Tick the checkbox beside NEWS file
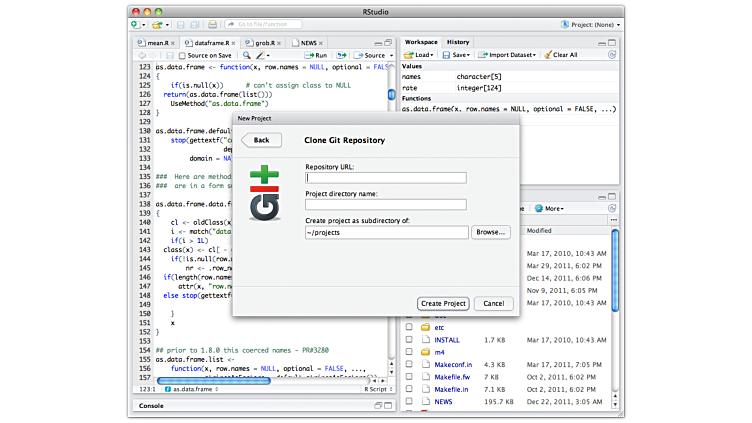The height and width of the screenshot is (423, 752). tap(409, 401)
